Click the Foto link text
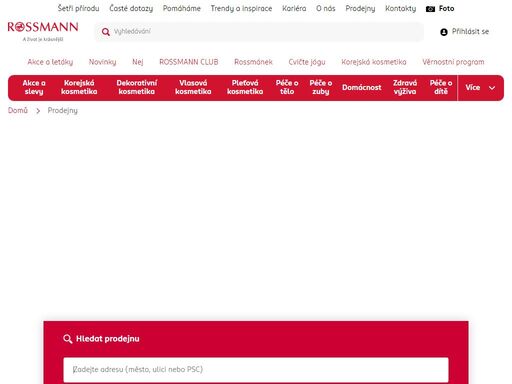 [446, 8]
